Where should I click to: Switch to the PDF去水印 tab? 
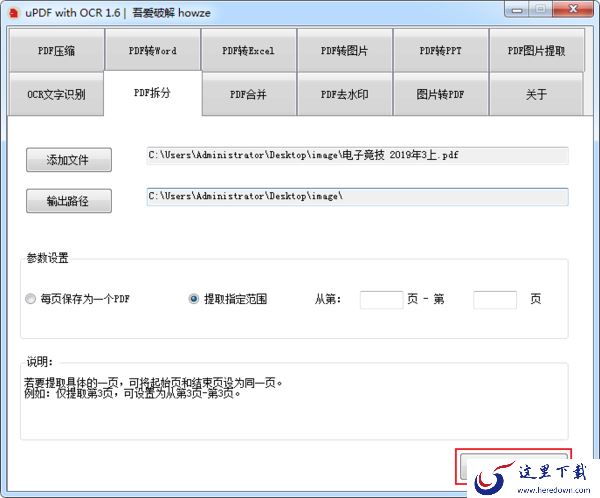(x=344, y=94)
